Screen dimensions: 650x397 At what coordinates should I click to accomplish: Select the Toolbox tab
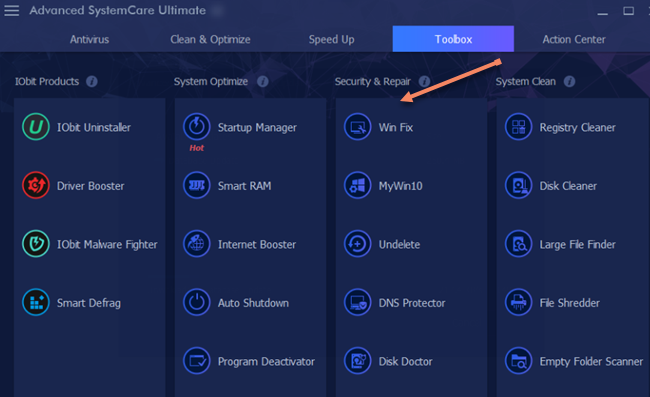[x=453, y=39]
